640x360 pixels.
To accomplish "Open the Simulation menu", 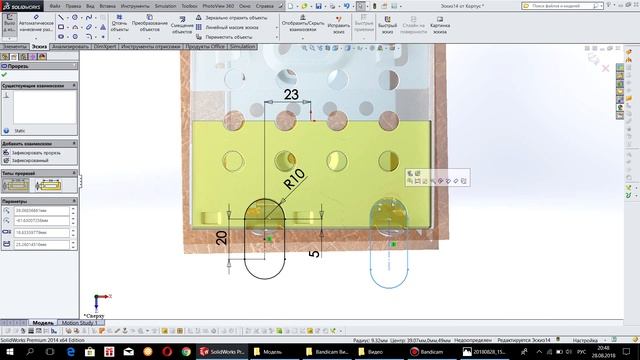I will click(x=165, y=6).
